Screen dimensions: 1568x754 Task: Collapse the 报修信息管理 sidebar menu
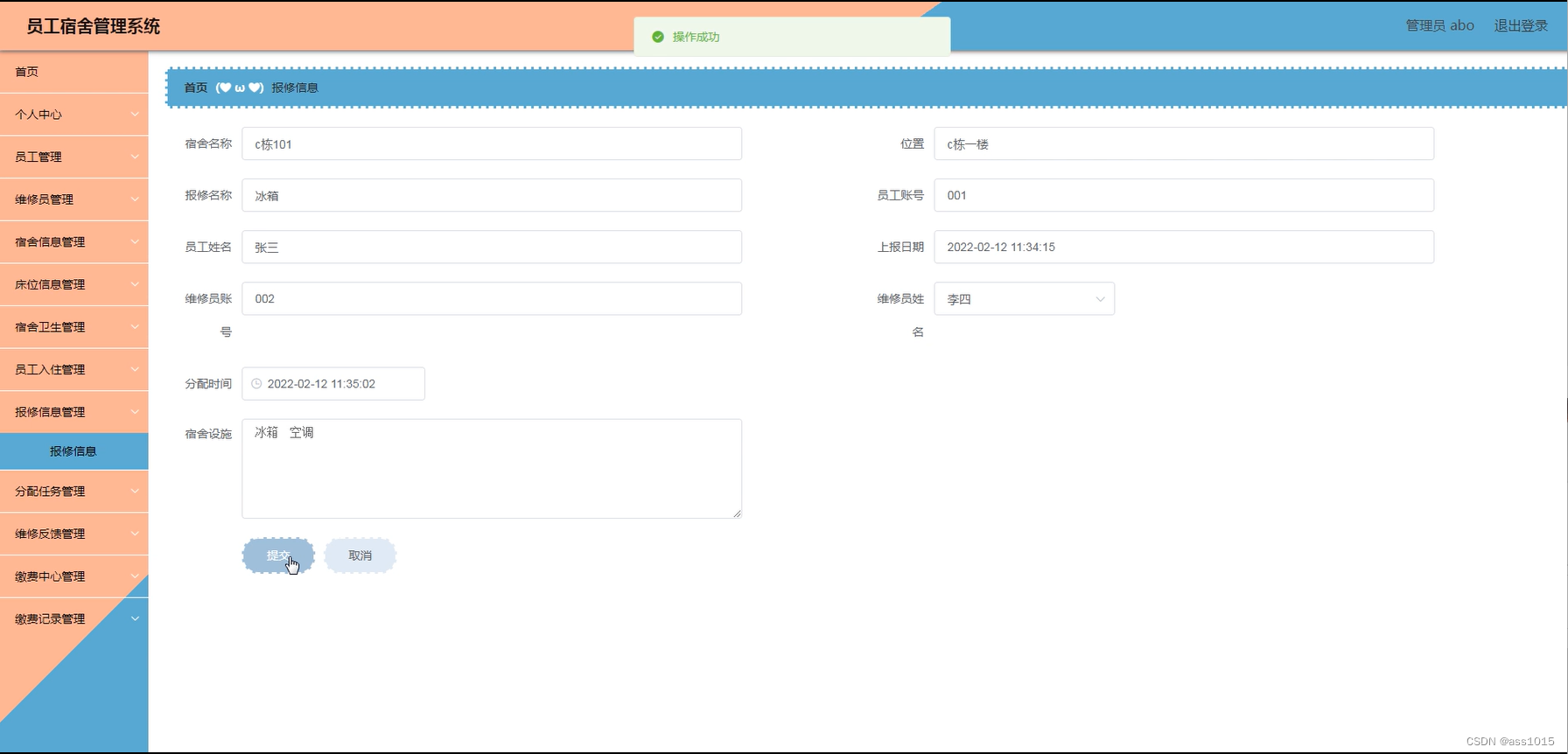(74, 412)
